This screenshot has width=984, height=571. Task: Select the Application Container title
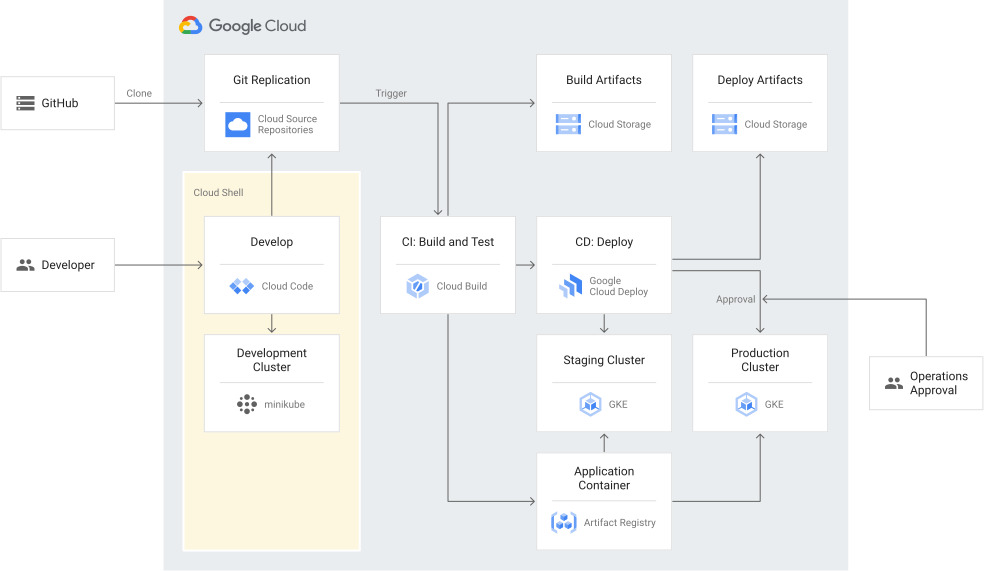tap(604, 478)
